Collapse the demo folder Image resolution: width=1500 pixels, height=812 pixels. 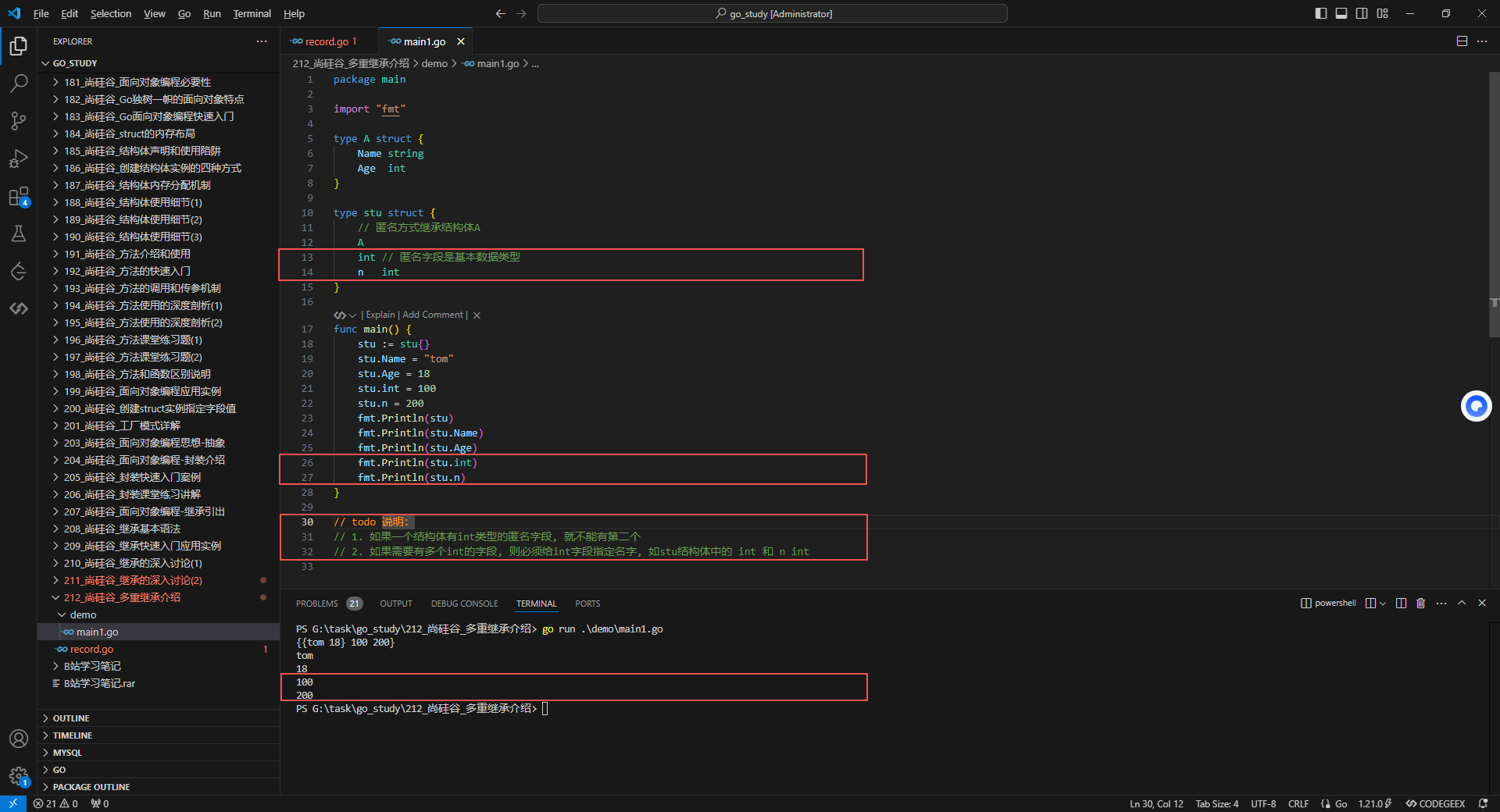point(83,615)
